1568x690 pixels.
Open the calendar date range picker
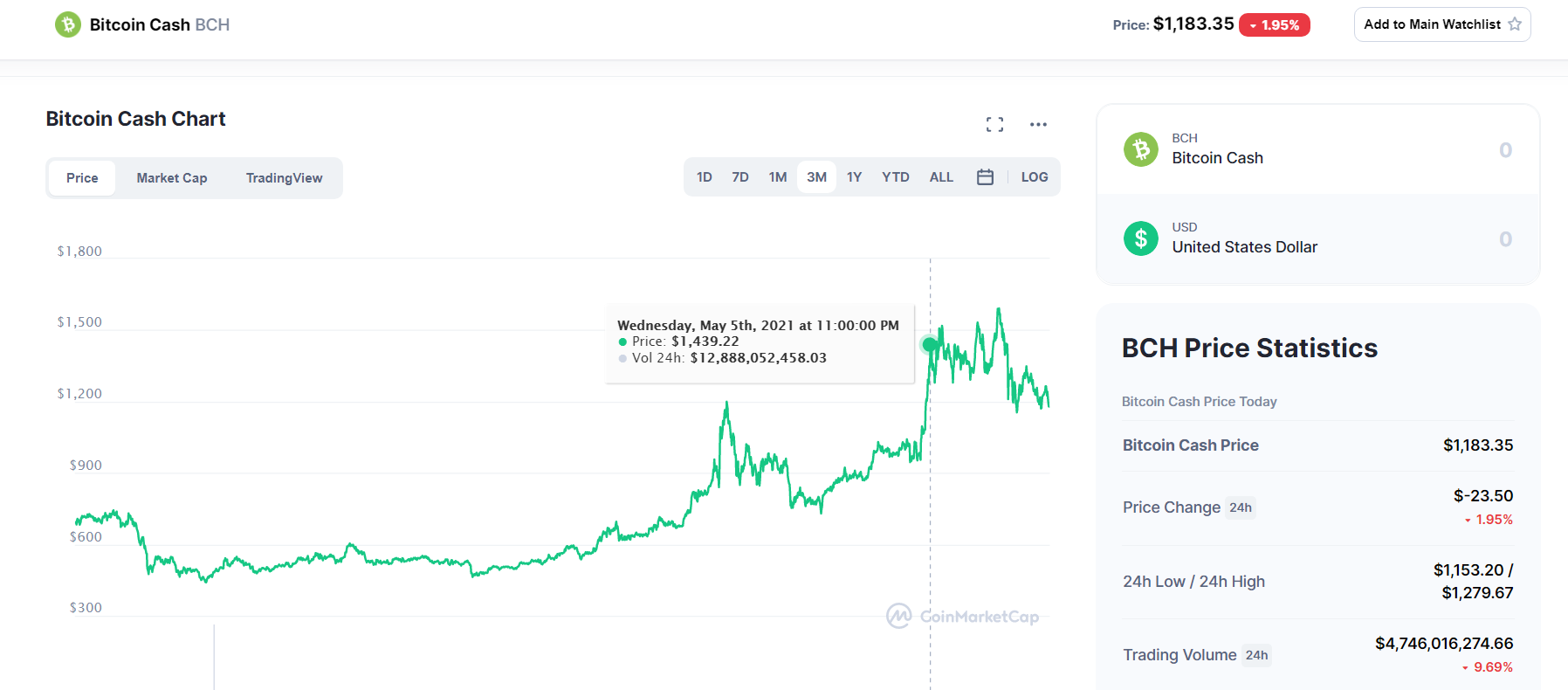pos(985,177)
